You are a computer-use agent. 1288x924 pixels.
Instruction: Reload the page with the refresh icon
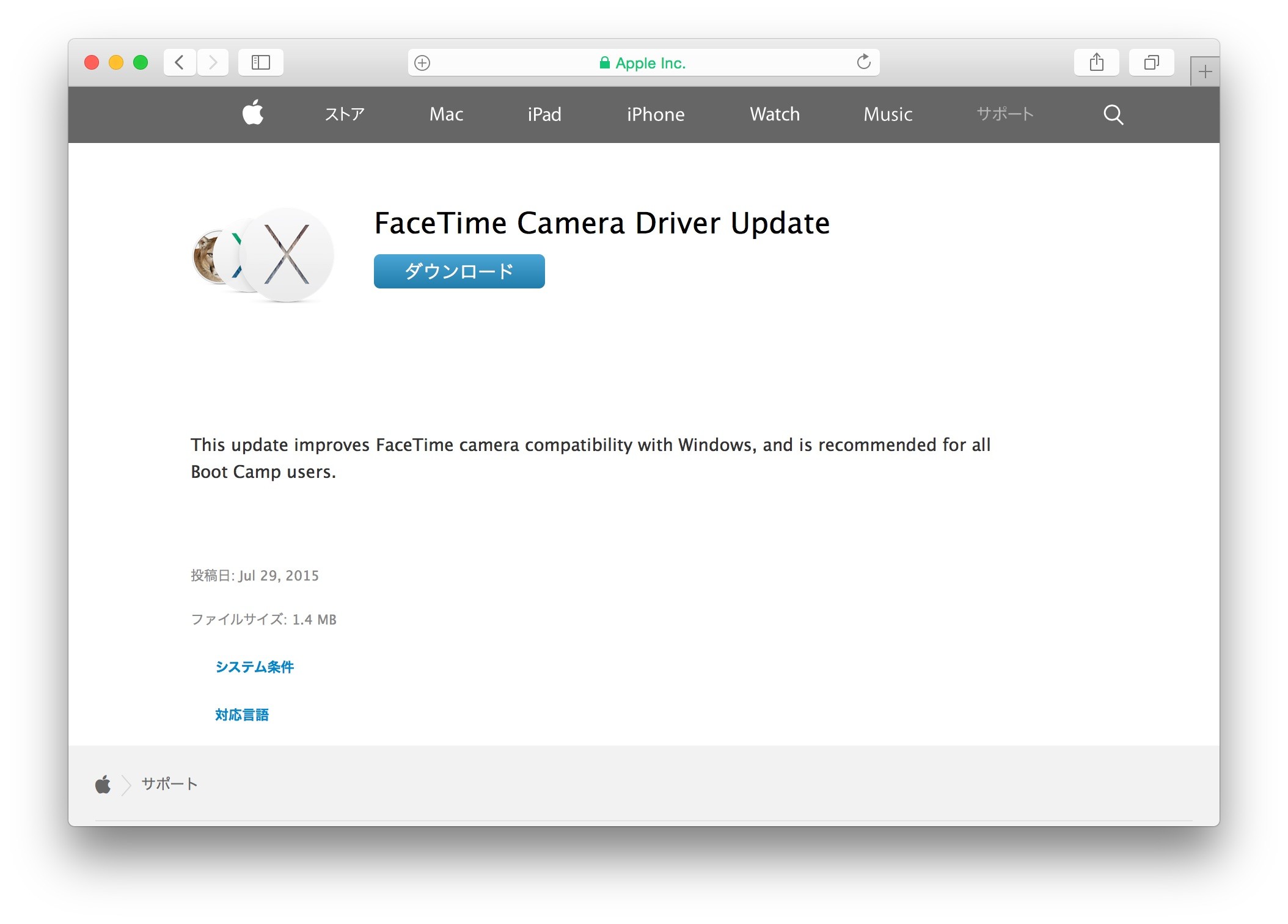(x=863, y=62)
